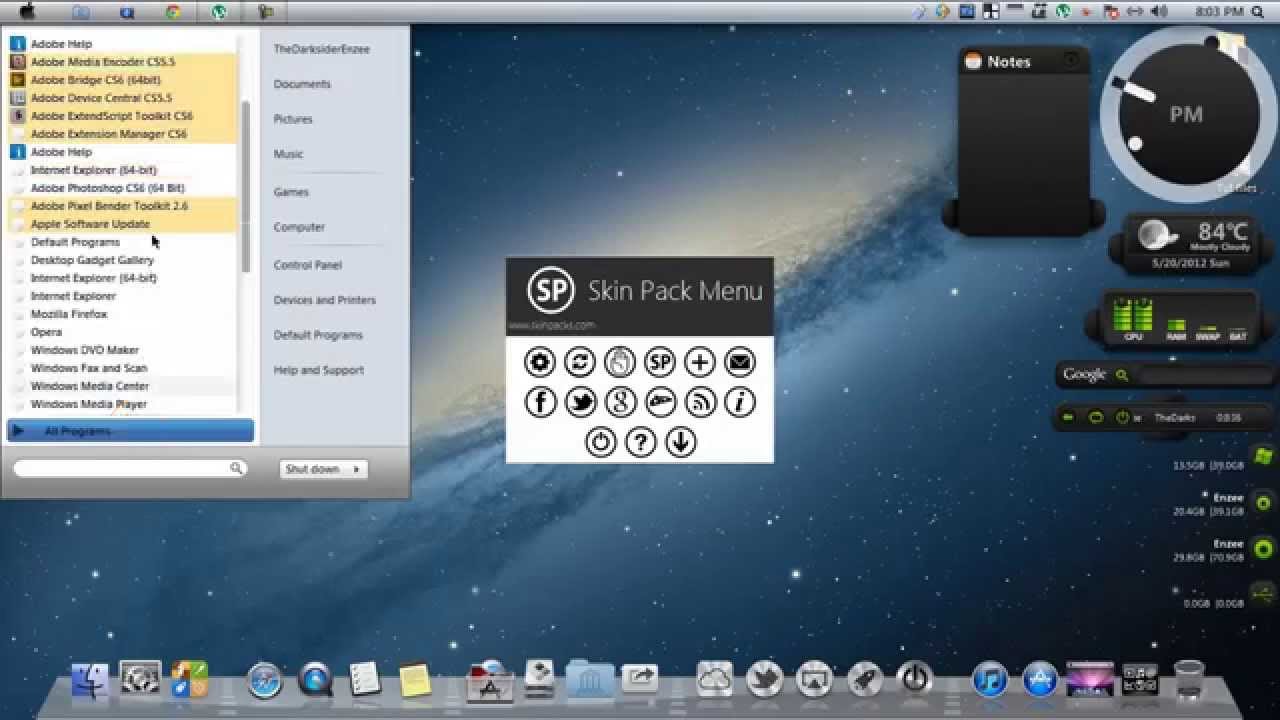Open Control Panel in start menu
Viewport: 1280px width, 720px height.
coord(307,265)
